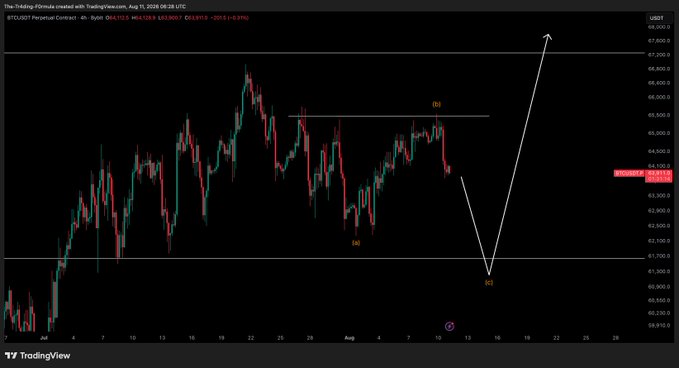Screen dimensions: 679x368
Task: Click the low value 63,900.7 in legend
Action: tap(170, 18)
